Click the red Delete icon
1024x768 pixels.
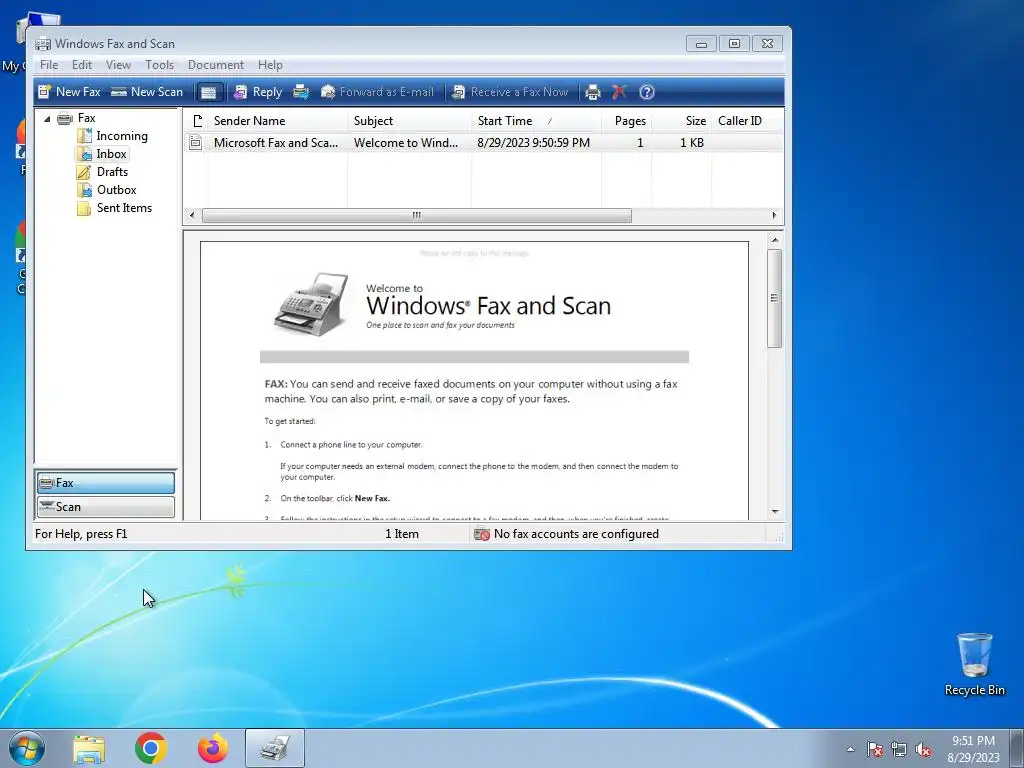[619, 92]
